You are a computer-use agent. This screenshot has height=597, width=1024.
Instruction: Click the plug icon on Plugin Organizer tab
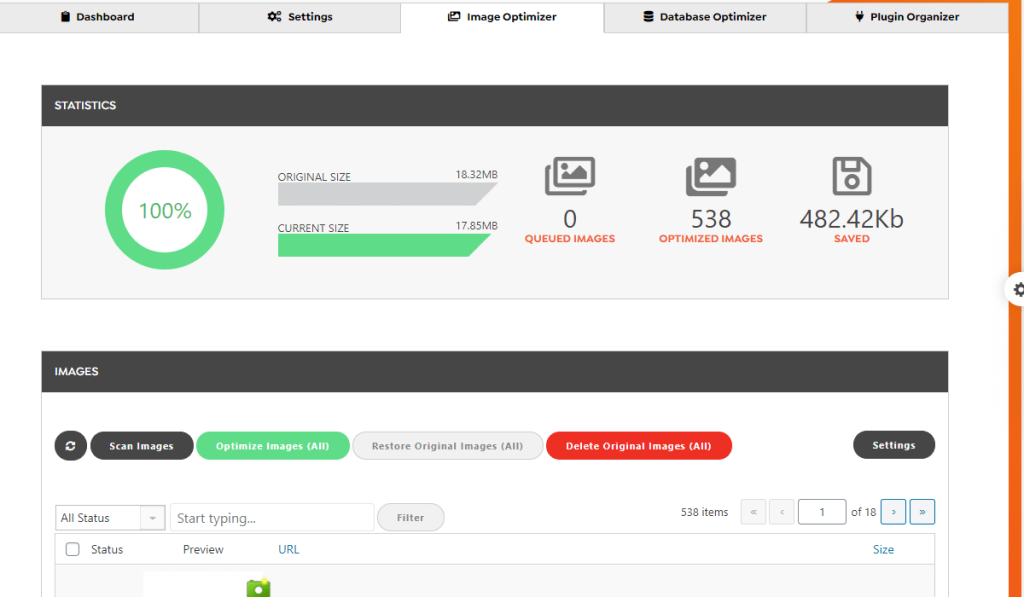tap(859, 16)
